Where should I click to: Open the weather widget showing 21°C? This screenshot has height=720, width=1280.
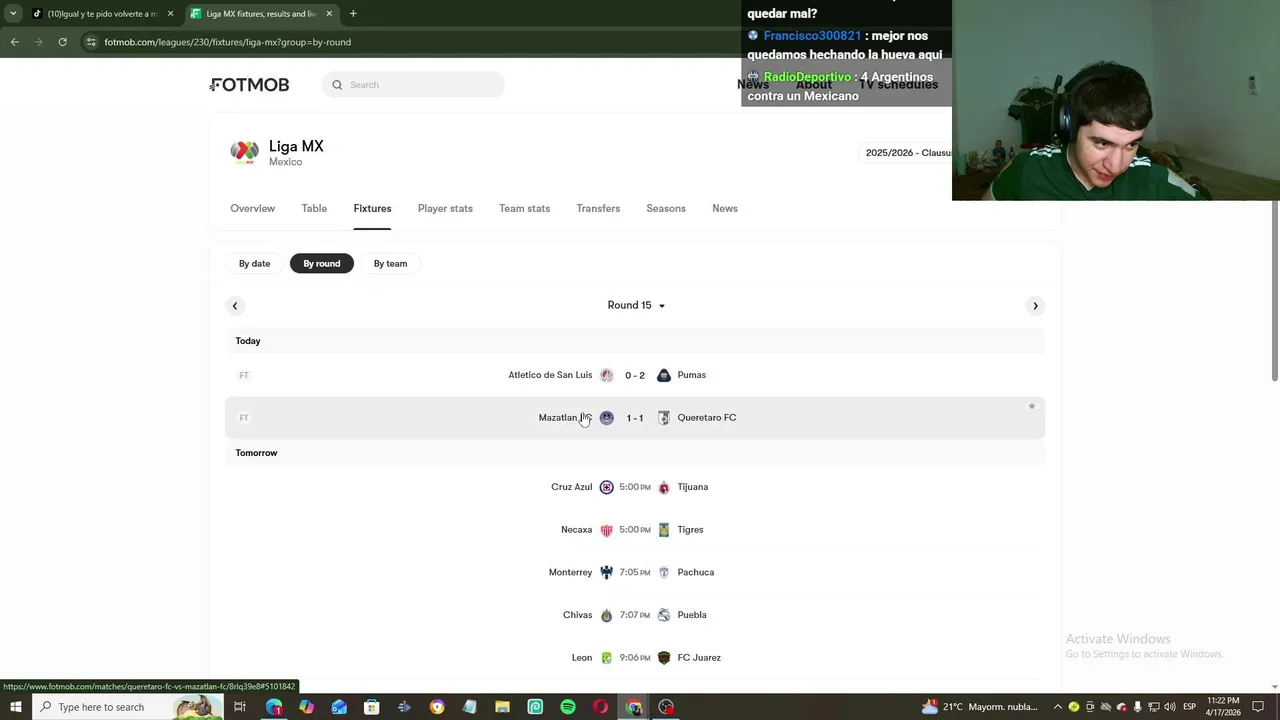click(x=980, y=707)
